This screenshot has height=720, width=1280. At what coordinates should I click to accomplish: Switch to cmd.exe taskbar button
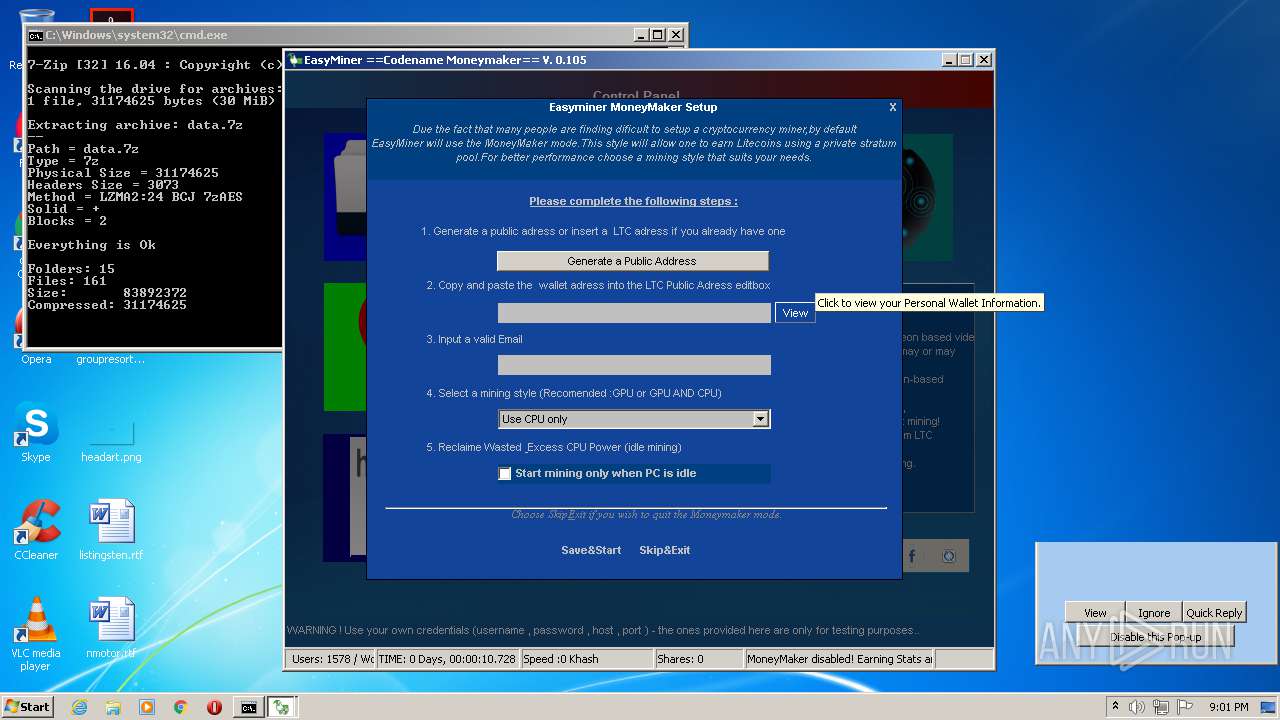(x=248, y=707)
